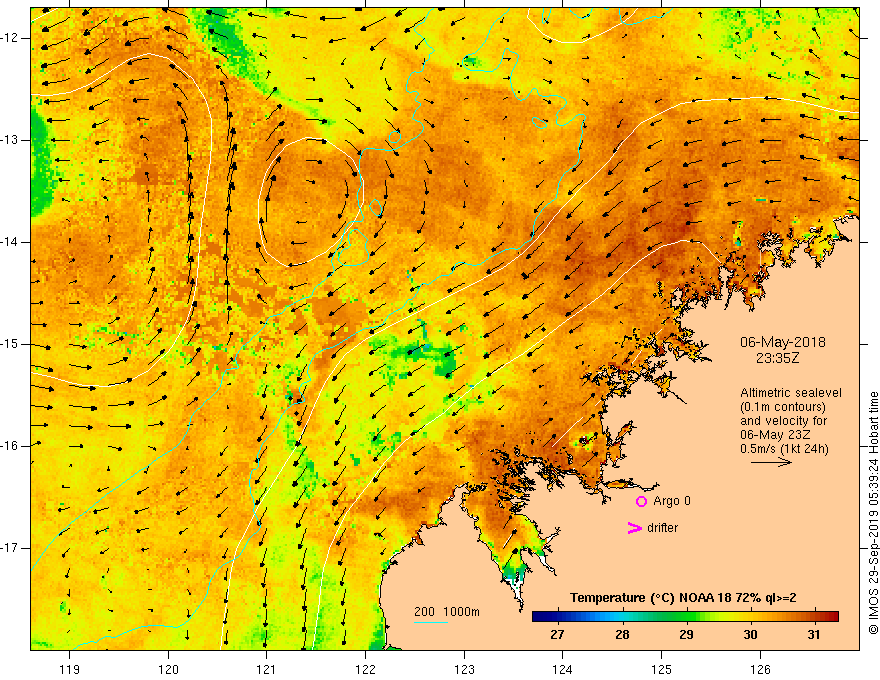Viewport: 880px width, 680px height.
Task: Click the 'drifter' legend label
Action: [x=662, y=528]
